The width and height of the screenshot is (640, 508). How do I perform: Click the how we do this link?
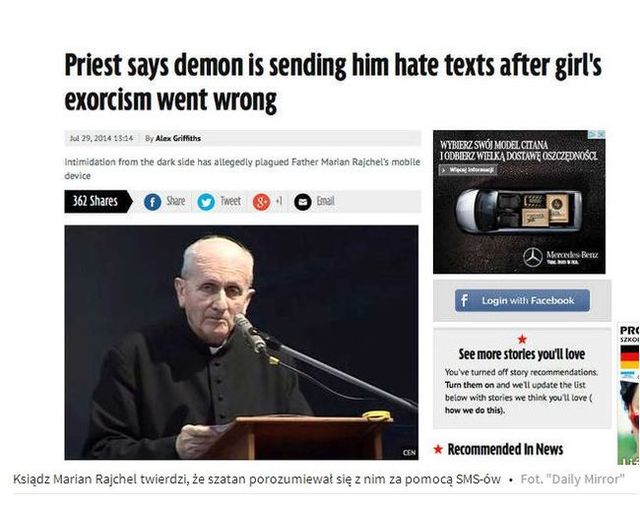click(x=474, y=410)
